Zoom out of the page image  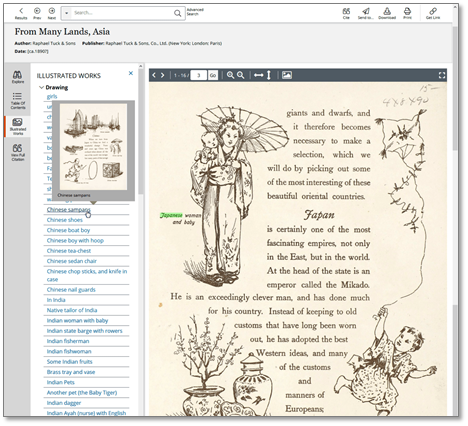tap(241, 75)
